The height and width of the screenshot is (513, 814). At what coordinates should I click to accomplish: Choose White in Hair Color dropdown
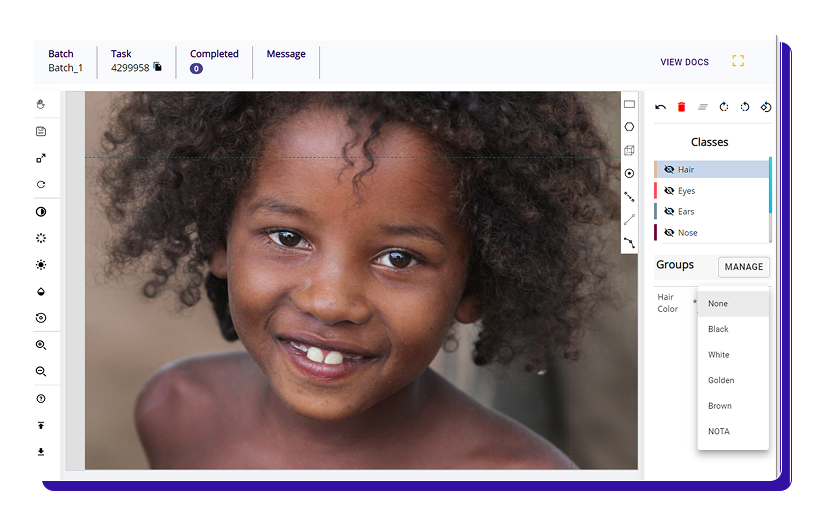[x=733, y=355]
